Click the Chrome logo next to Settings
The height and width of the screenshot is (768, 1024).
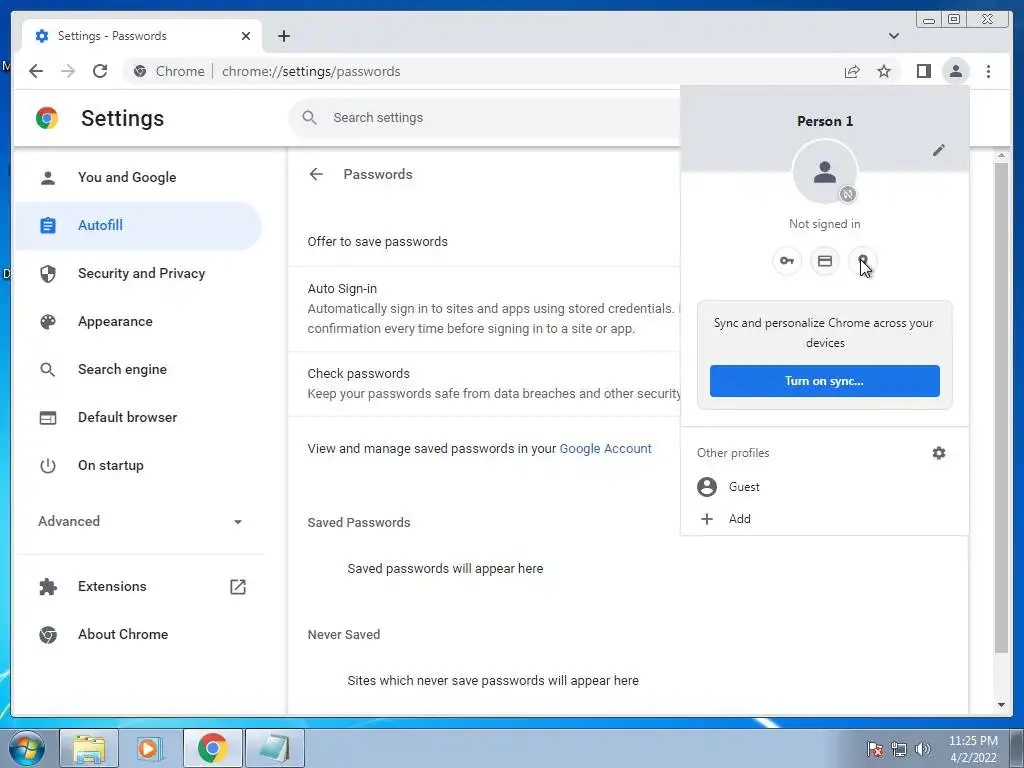tap(47, 118)
